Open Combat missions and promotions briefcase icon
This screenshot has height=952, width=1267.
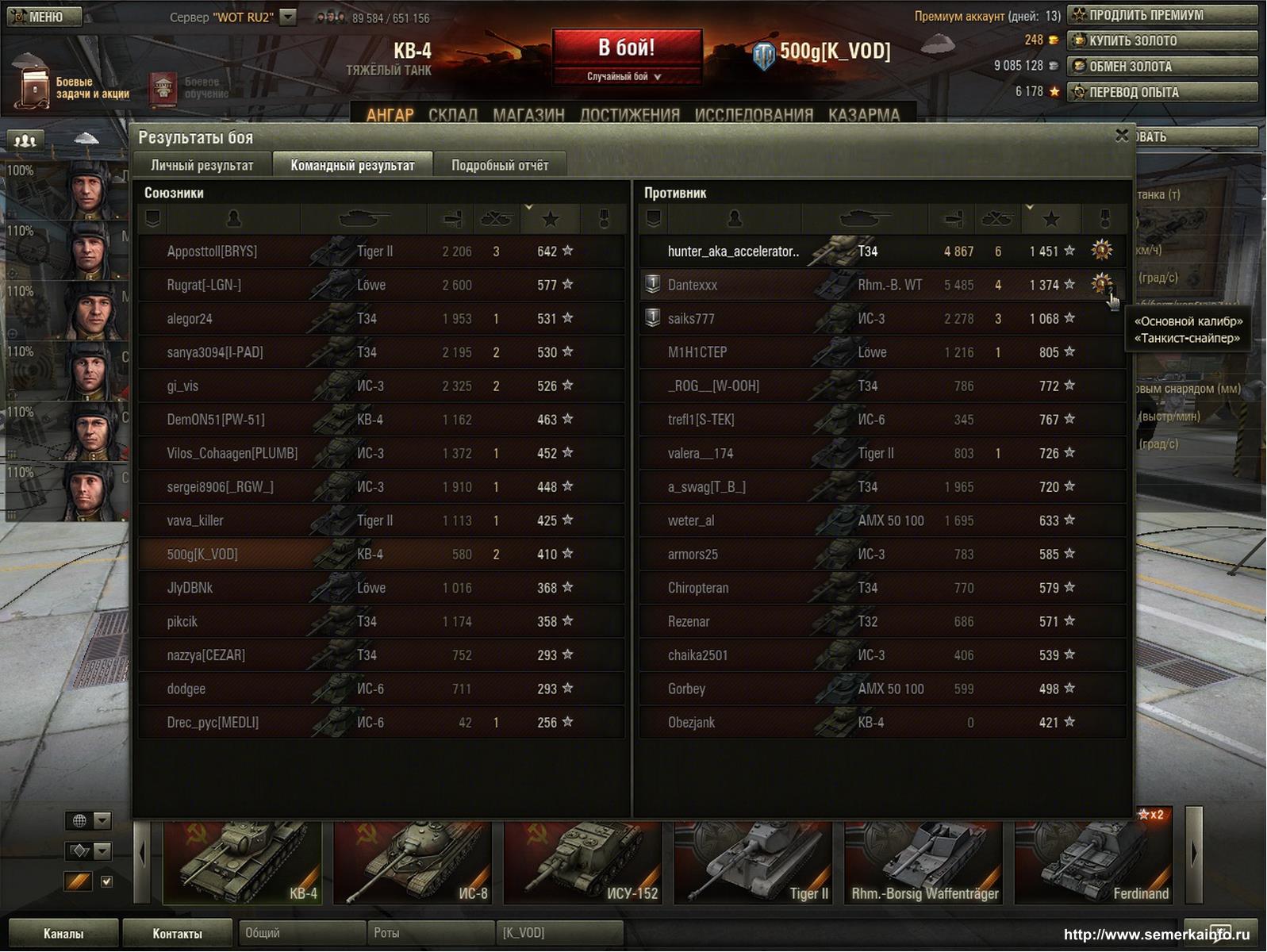[x=33, y=86]
